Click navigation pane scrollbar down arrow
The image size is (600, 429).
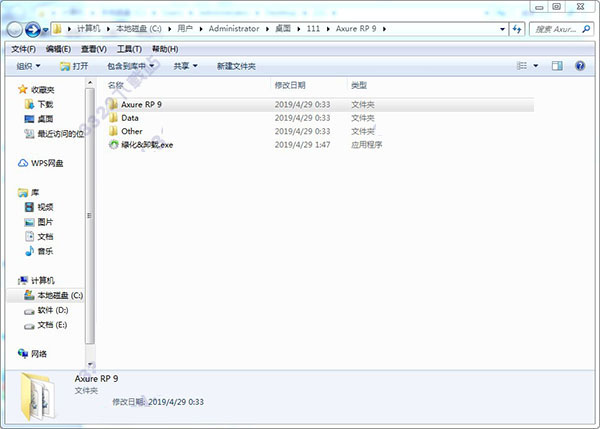click(90, 364)
